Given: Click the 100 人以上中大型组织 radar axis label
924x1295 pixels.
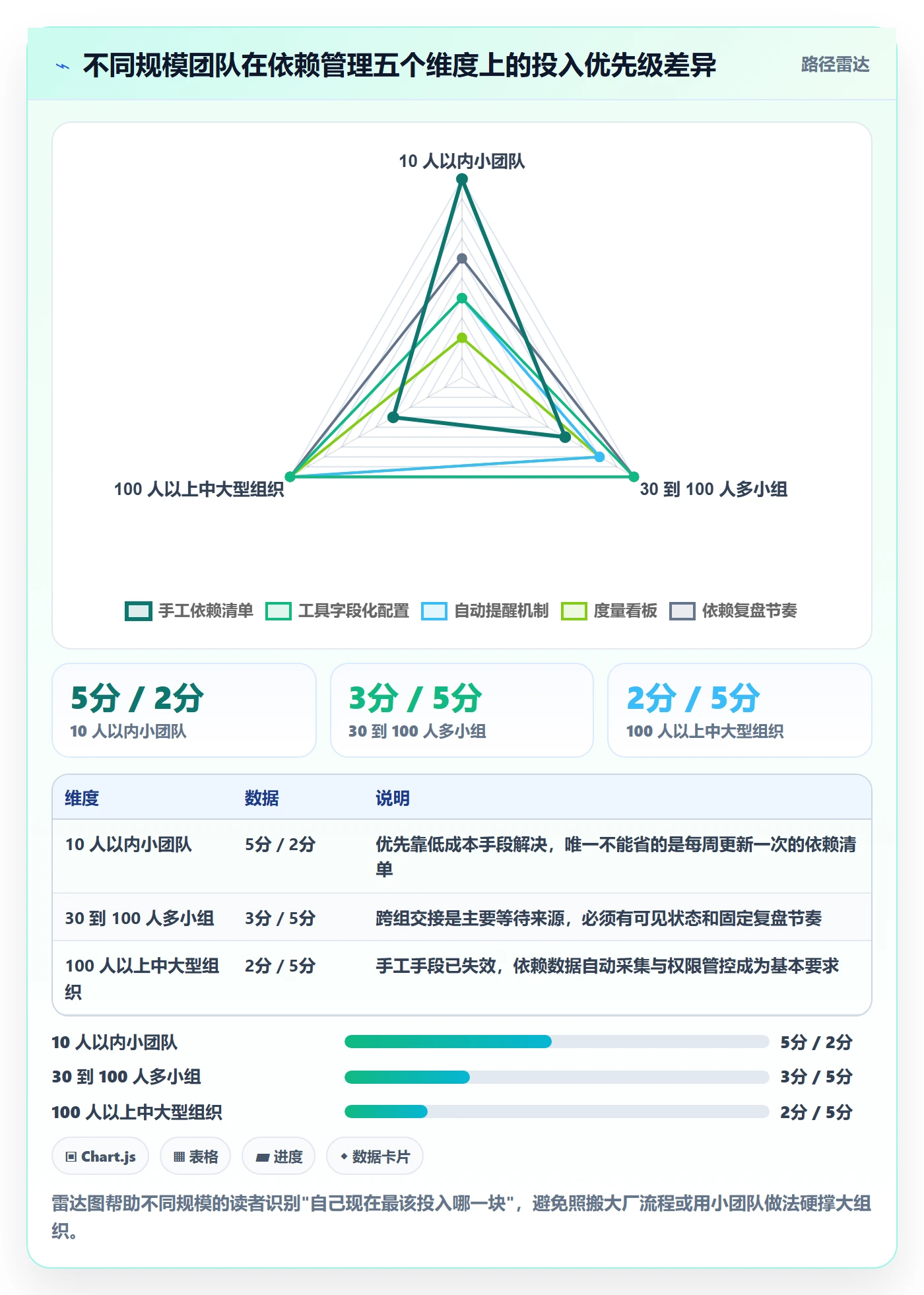Looking at the screenshot, I should click(x=199, y=489).
